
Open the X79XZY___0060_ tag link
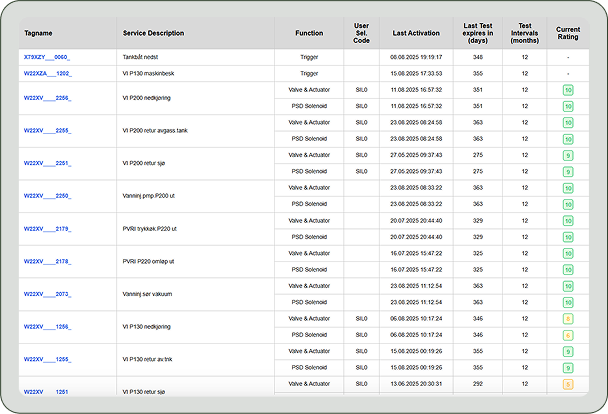click(x=47, y=58)
